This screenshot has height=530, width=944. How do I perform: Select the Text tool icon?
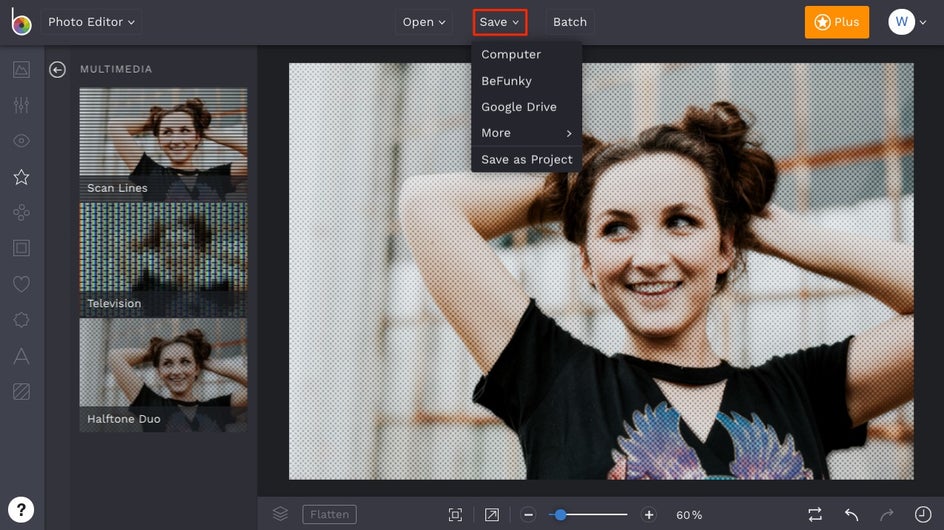pos(21,356)
